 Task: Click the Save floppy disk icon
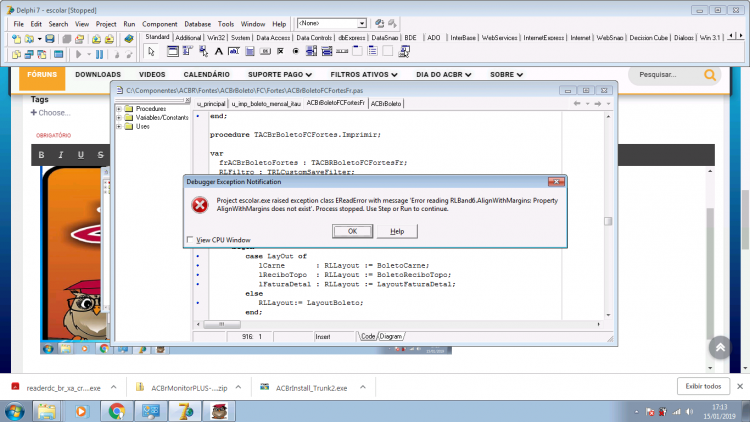(49, 39)
